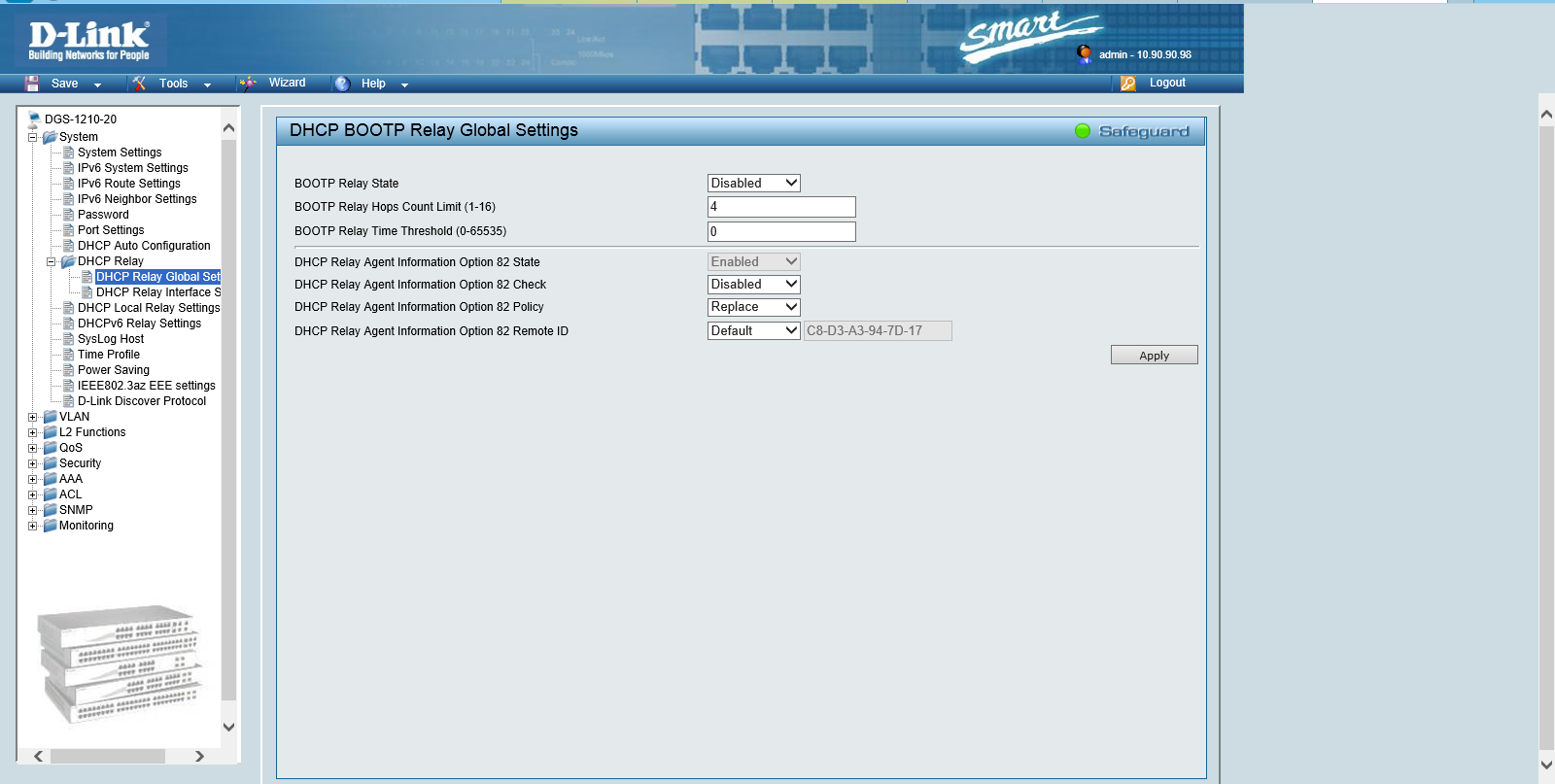Click the Tools wrench icon
1555x784 pixels.
click(139, 84)
